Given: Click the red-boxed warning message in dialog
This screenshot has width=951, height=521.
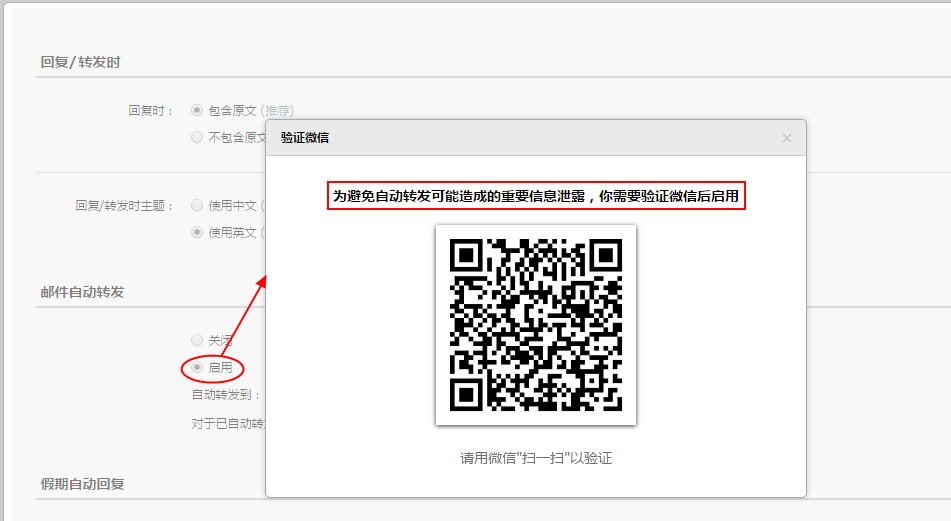Looking at the screenshot, I should [536, 196].
